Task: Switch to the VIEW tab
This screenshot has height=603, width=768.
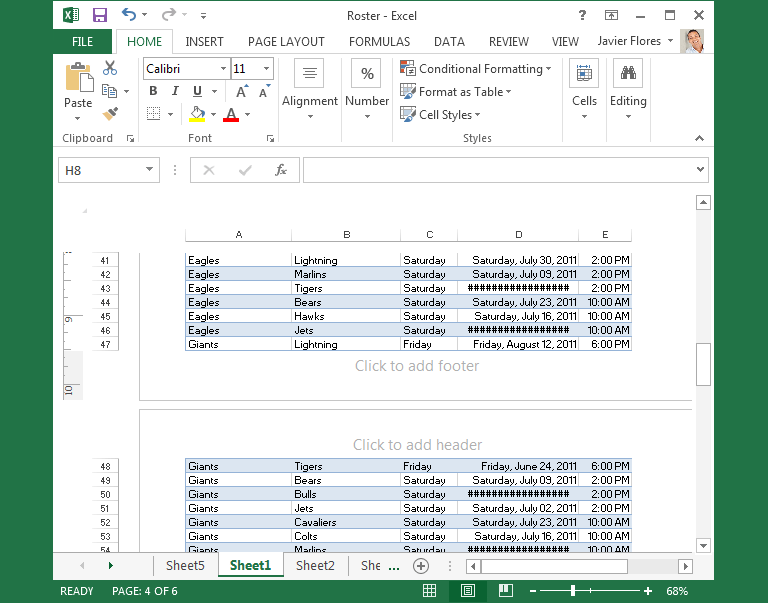Action: [x=565, y=42]
